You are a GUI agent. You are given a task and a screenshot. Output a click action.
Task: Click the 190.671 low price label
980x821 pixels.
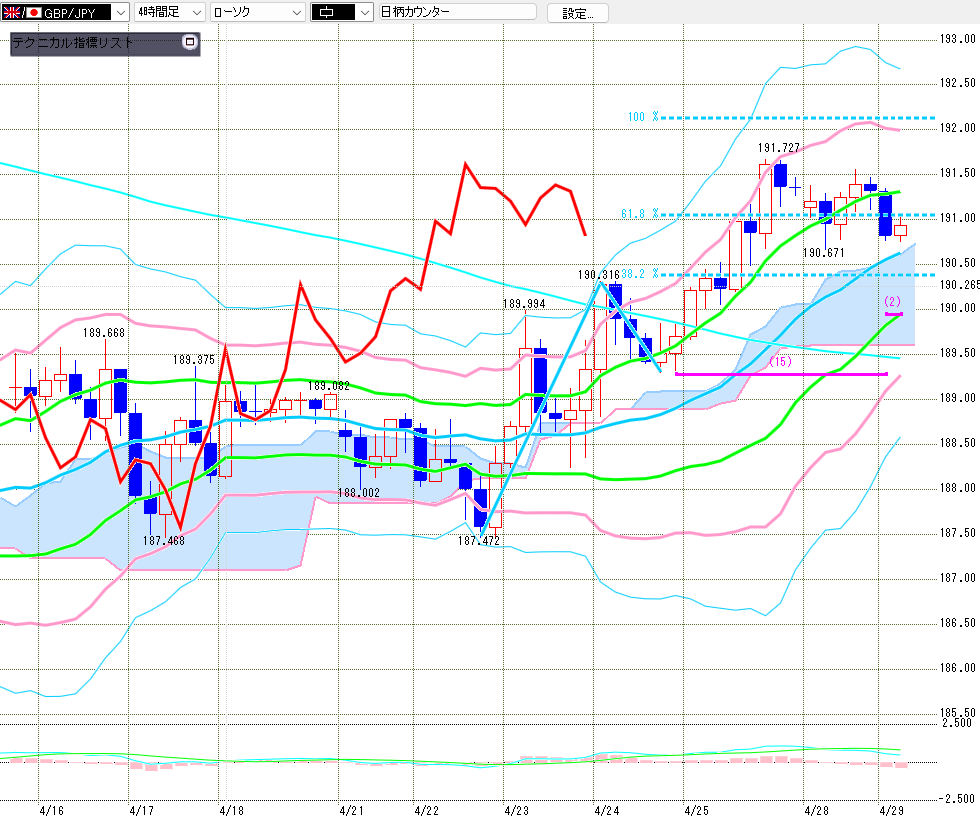pyautogui.click(x=823, y=252)
